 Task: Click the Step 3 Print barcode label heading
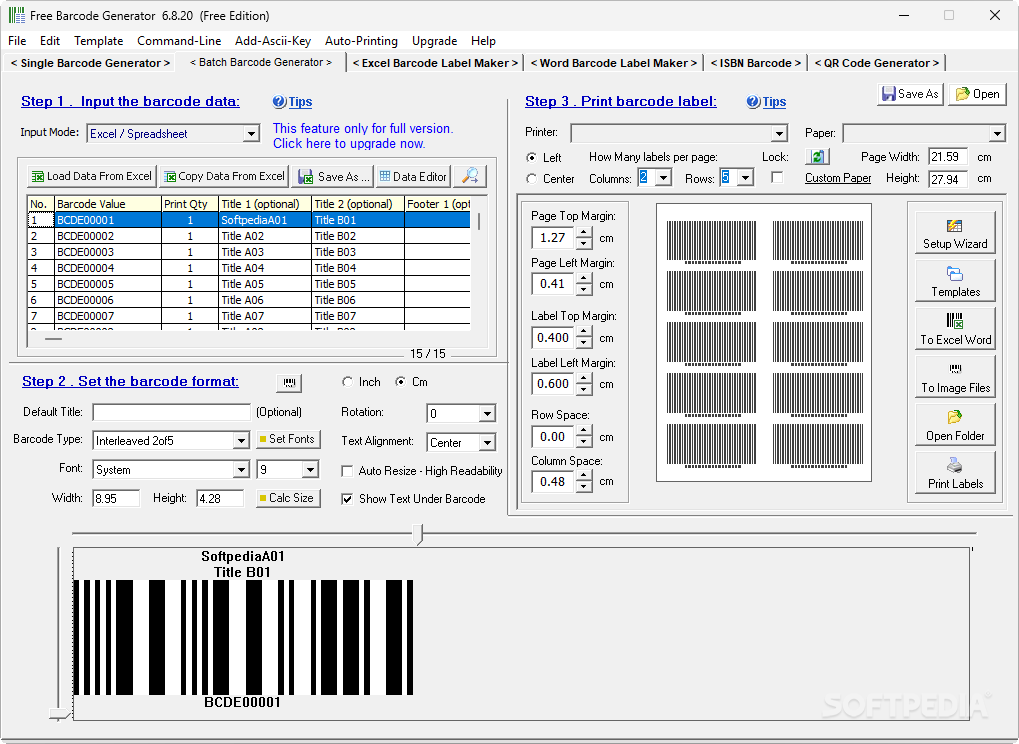621,101
